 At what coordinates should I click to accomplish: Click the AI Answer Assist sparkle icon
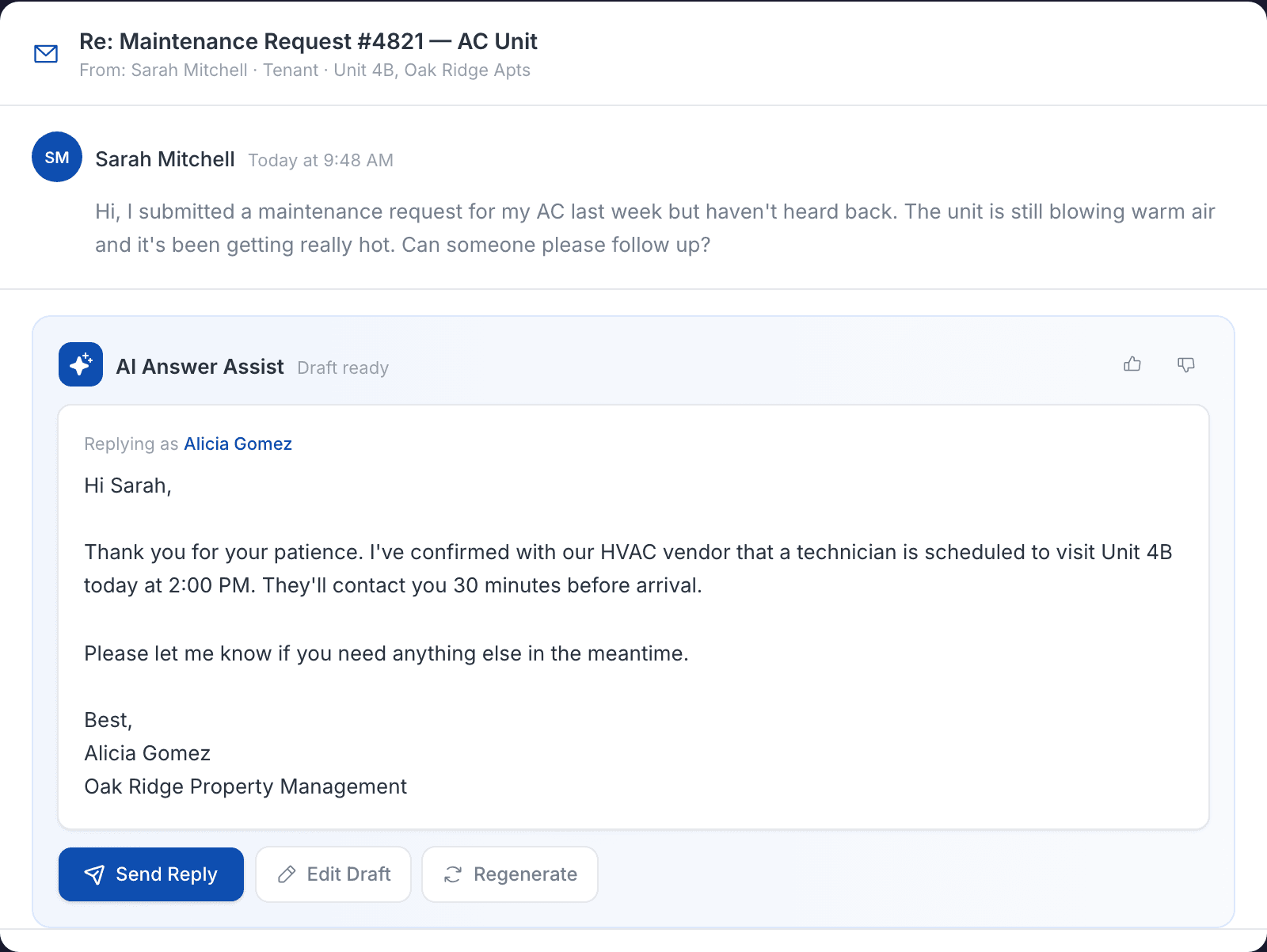tap(81, 364)
